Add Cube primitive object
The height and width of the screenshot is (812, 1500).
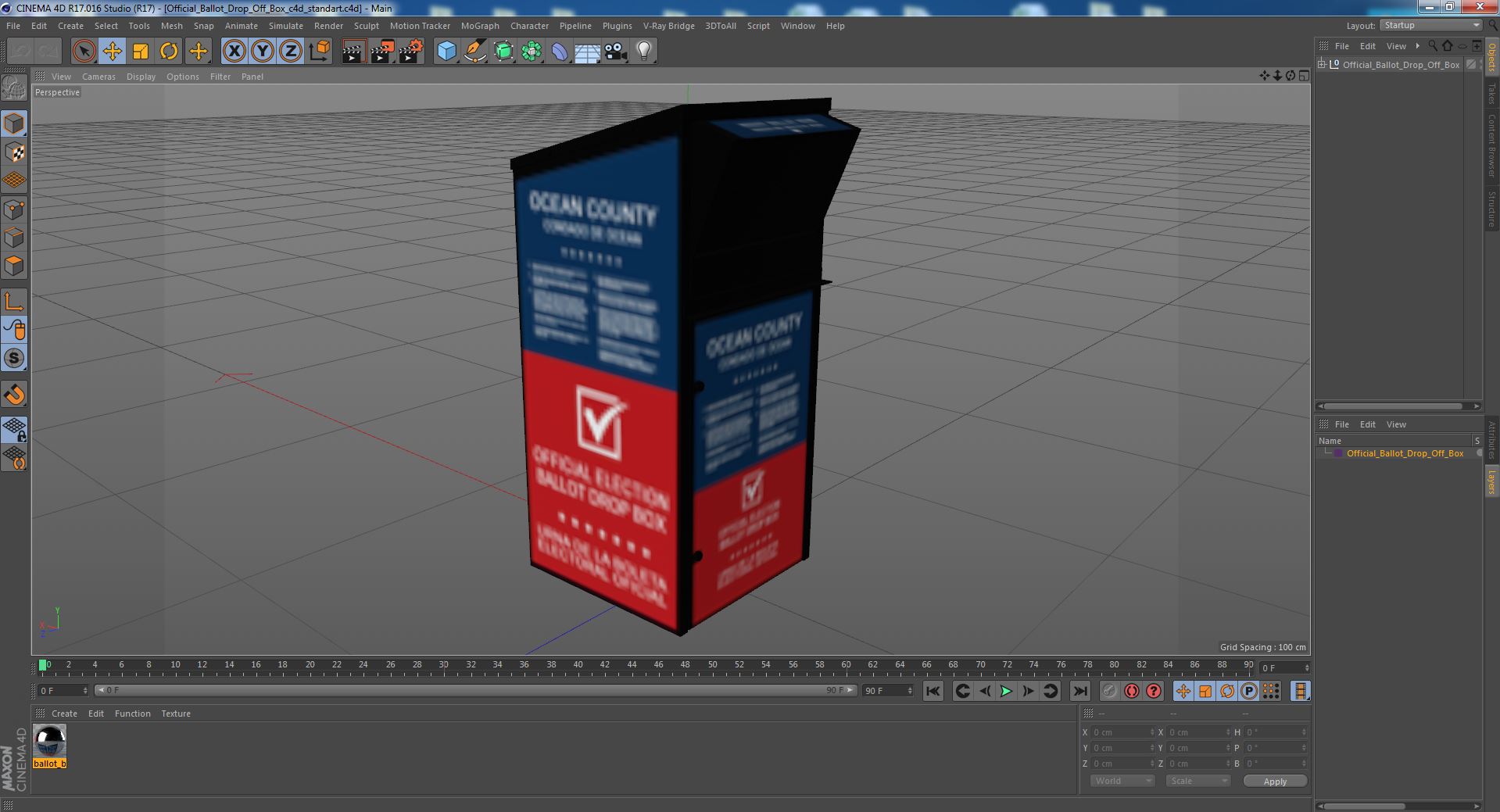(x=446, y=52)
